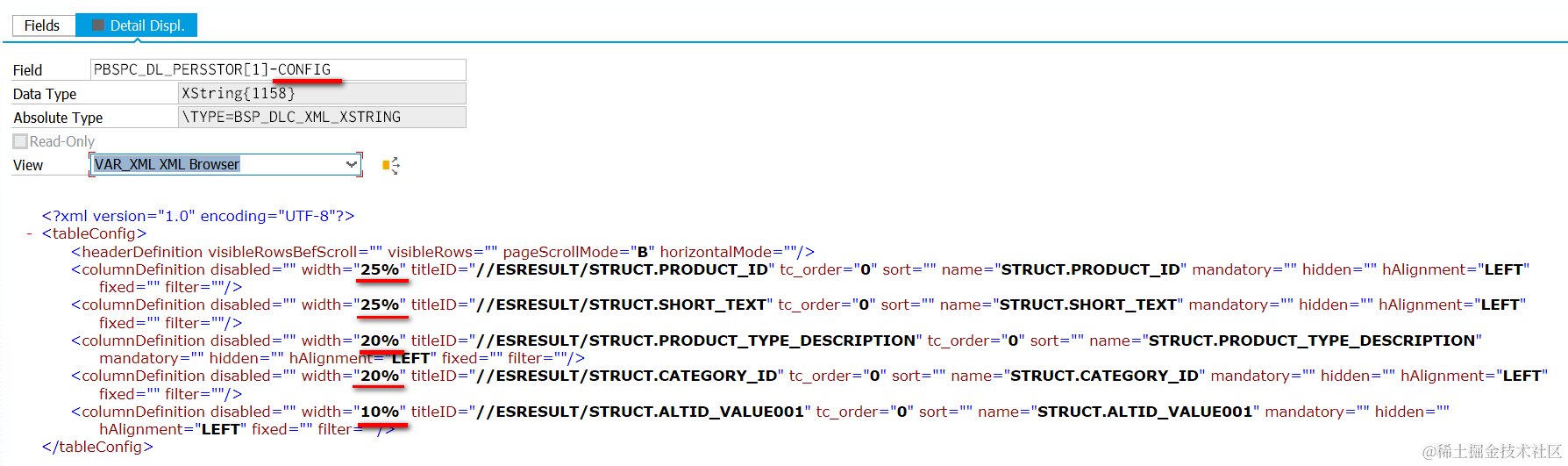The height and width of the screenshot is (466, 1568).
Task: Click columnDefinition line for STRUCT.CATEGORY_ID
Action: point(809,384)
